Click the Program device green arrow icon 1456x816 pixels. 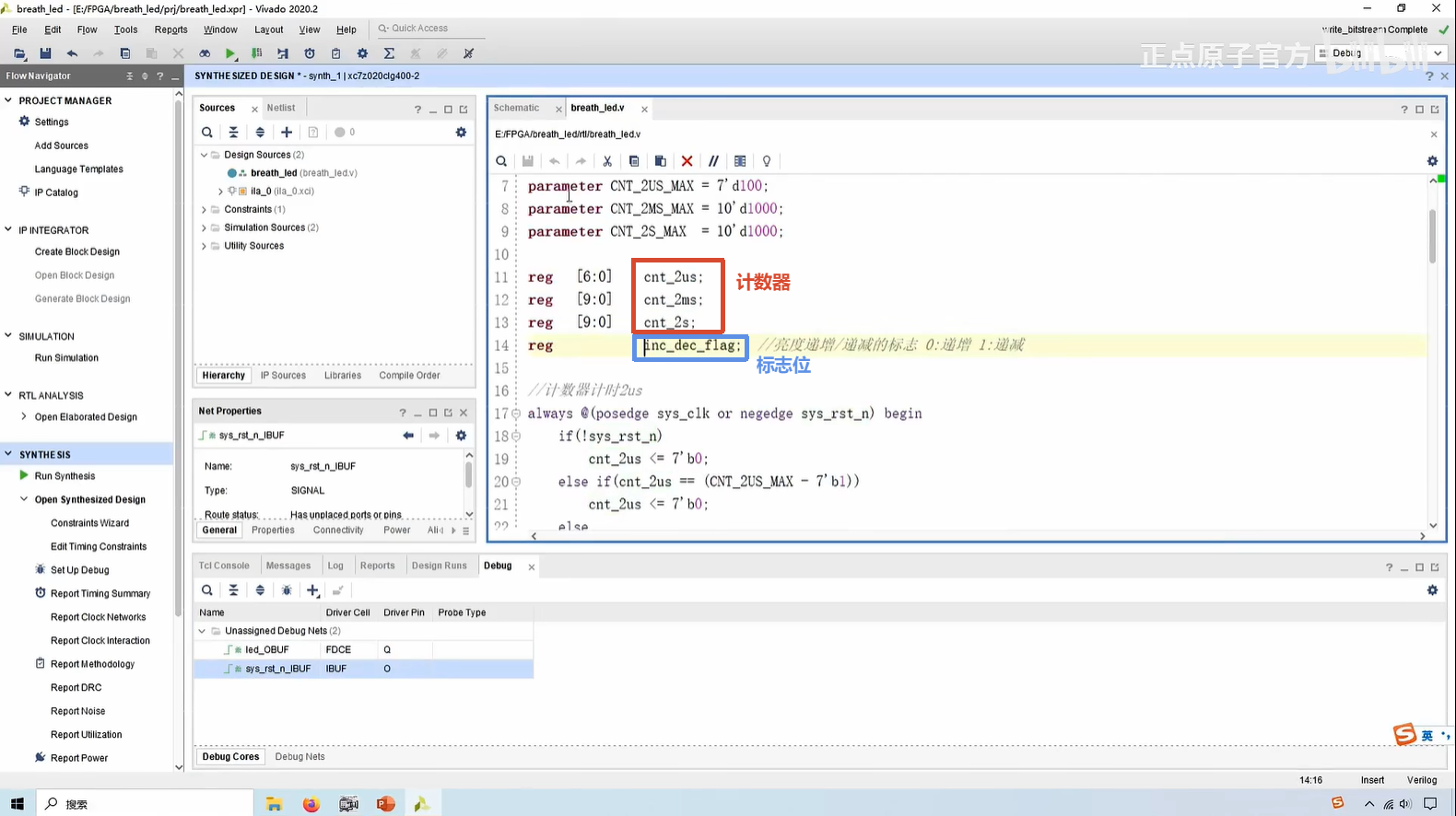tap(257, 53)
